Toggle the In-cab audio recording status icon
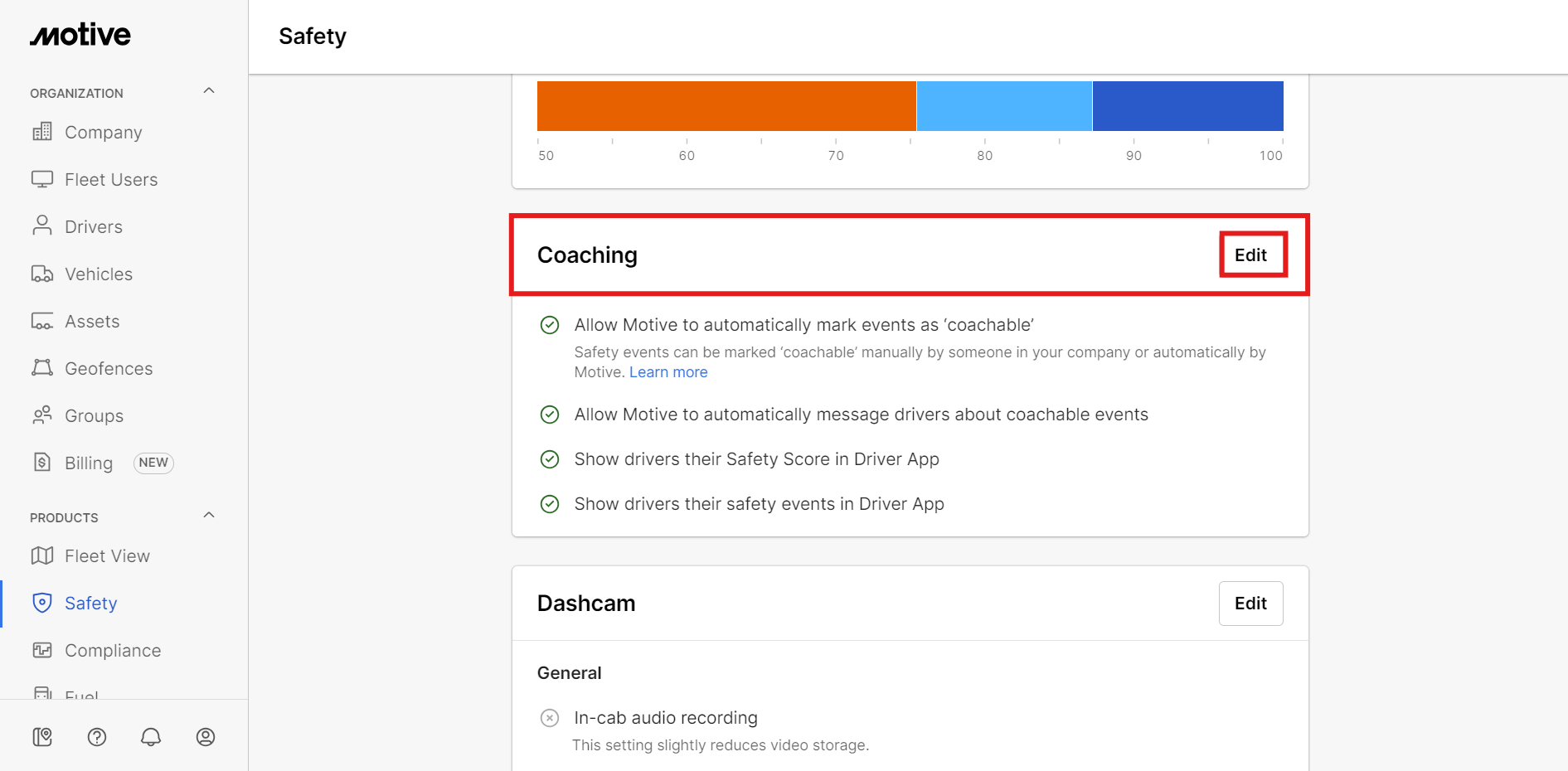Image resolution: width=1568 pixels, height=771 pixels. pos(550,718)
